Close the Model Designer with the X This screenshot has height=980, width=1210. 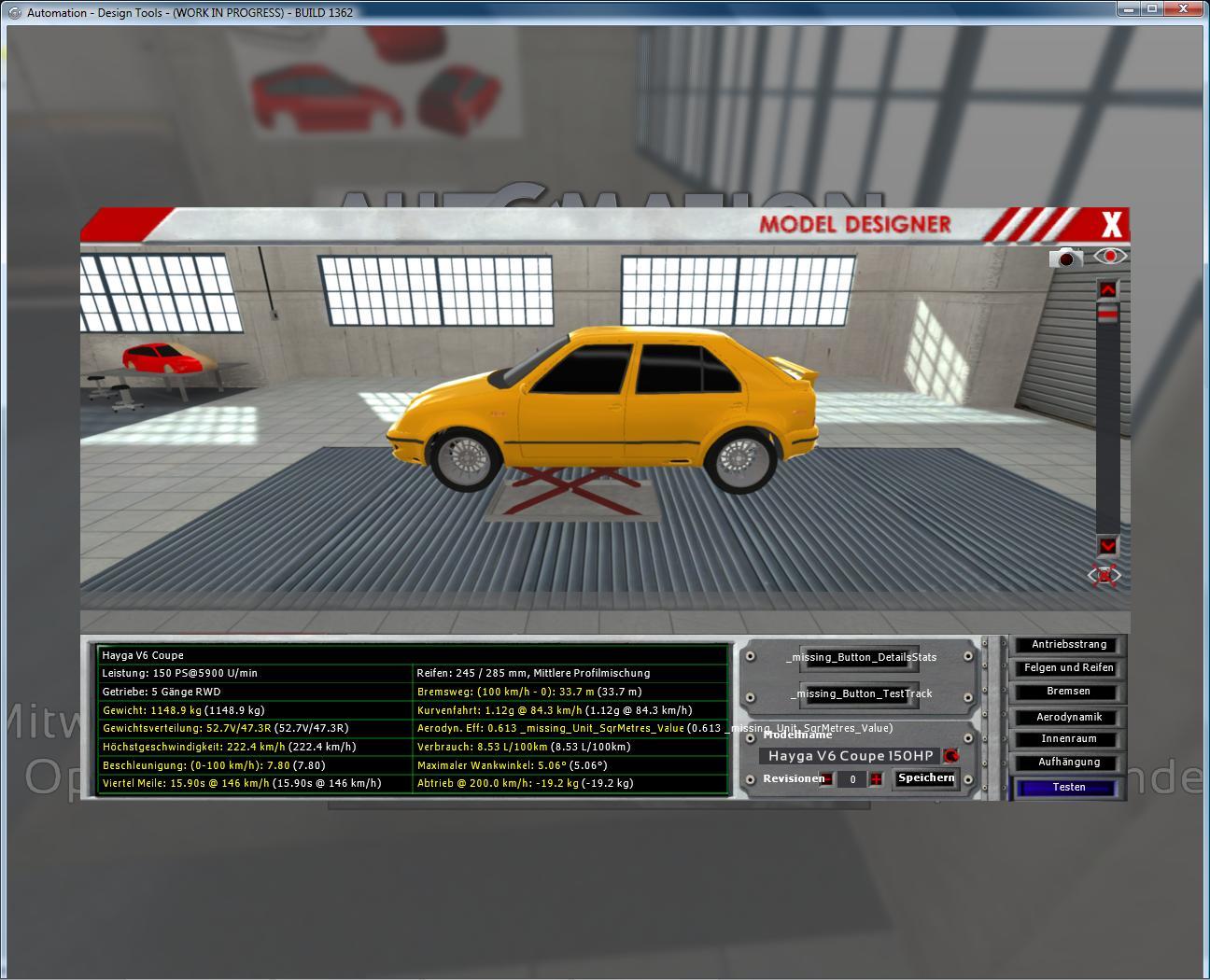coord(1111,225)
